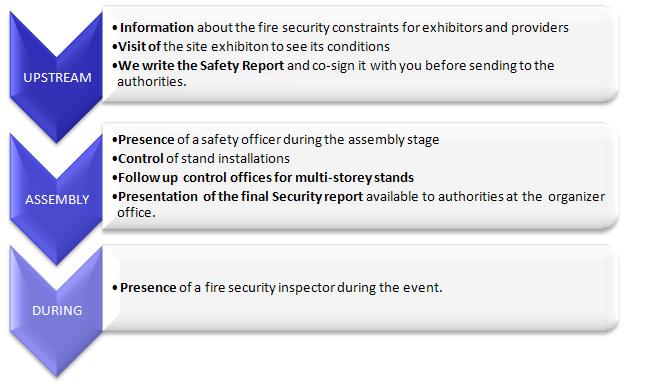
Task: Click the ASSEMBLY chevron arrow
Action: pos(56,200)
